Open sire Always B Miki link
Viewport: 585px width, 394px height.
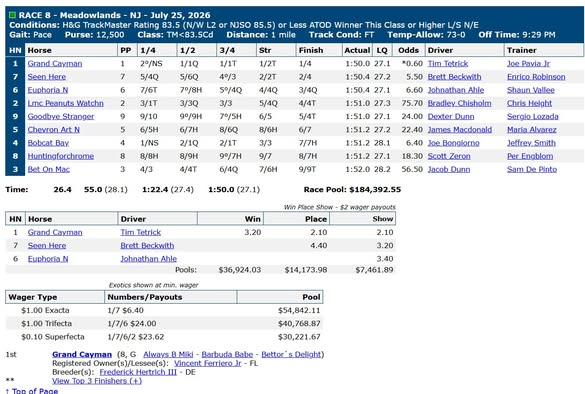168,354
